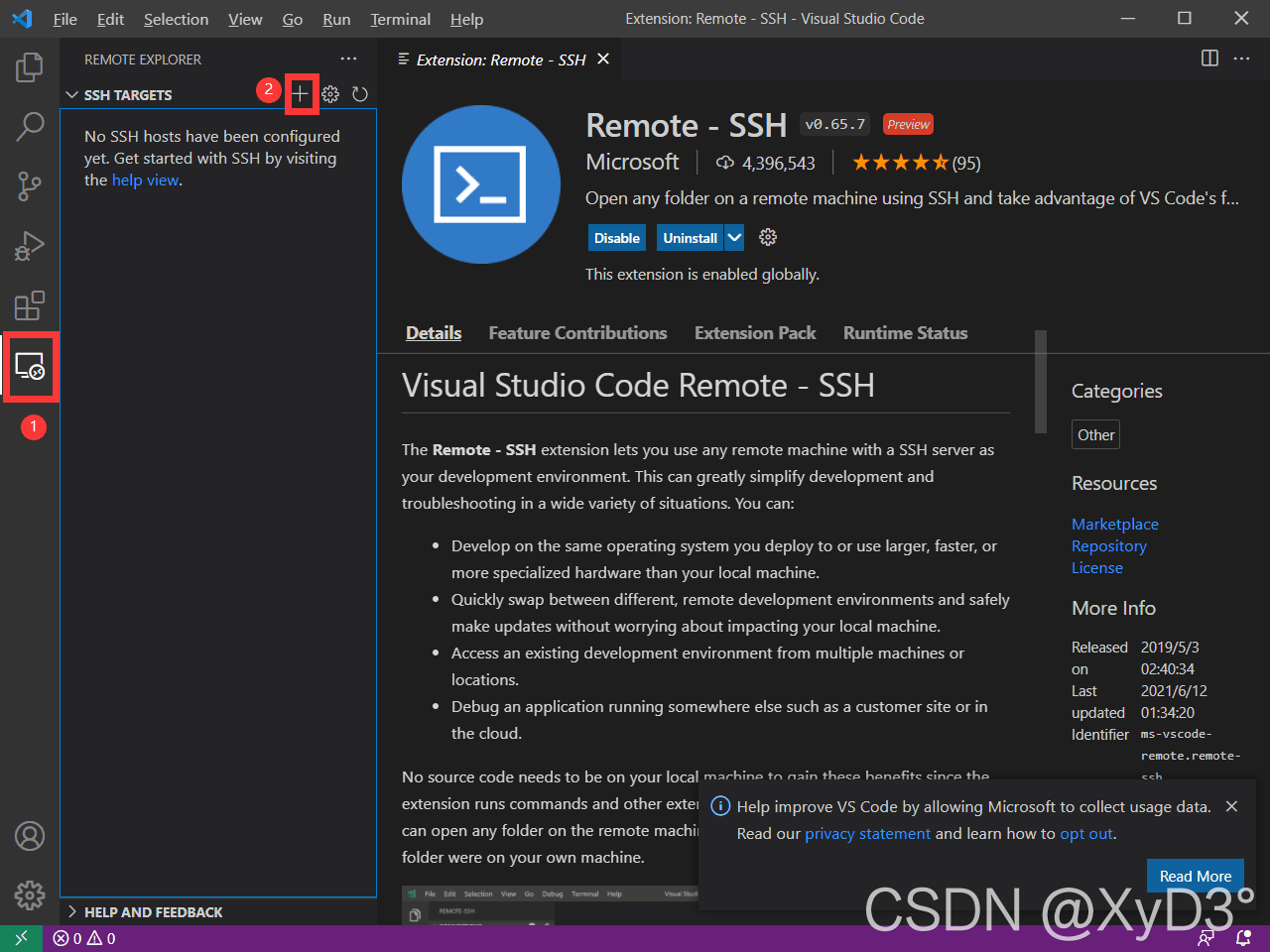The width and height of the screenshot is (1270, 952).
Task: Refresh the SSH targets list
Action: pyautogui.click(x=360, y=94)
